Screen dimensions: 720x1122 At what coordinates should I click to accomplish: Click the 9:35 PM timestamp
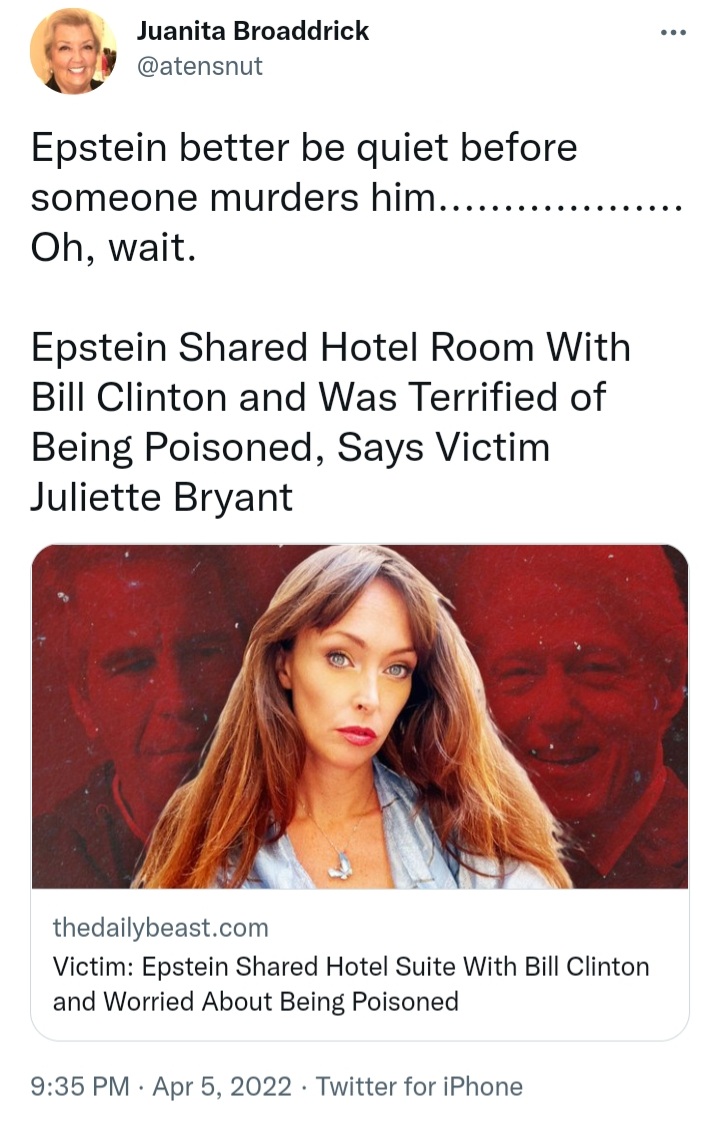(x=80, y=1086)
